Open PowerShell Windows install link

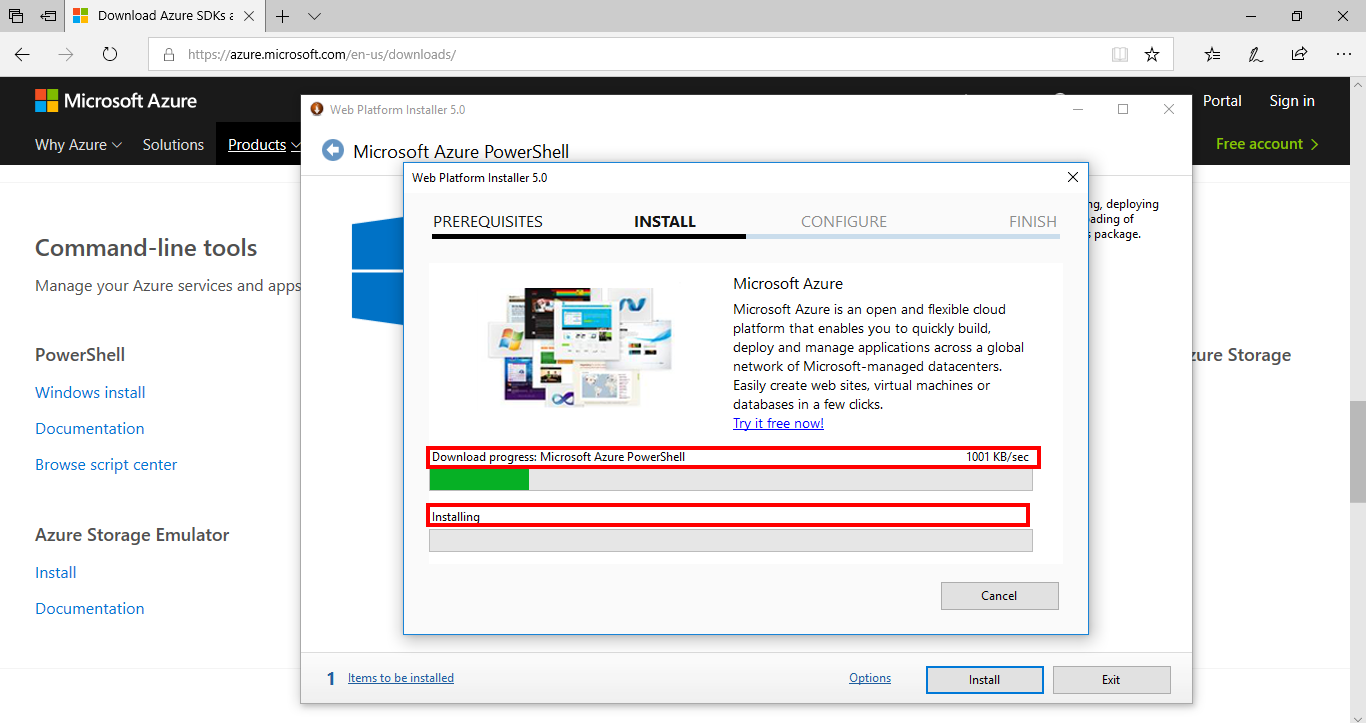pyautogui.click(x=90, y=392)
